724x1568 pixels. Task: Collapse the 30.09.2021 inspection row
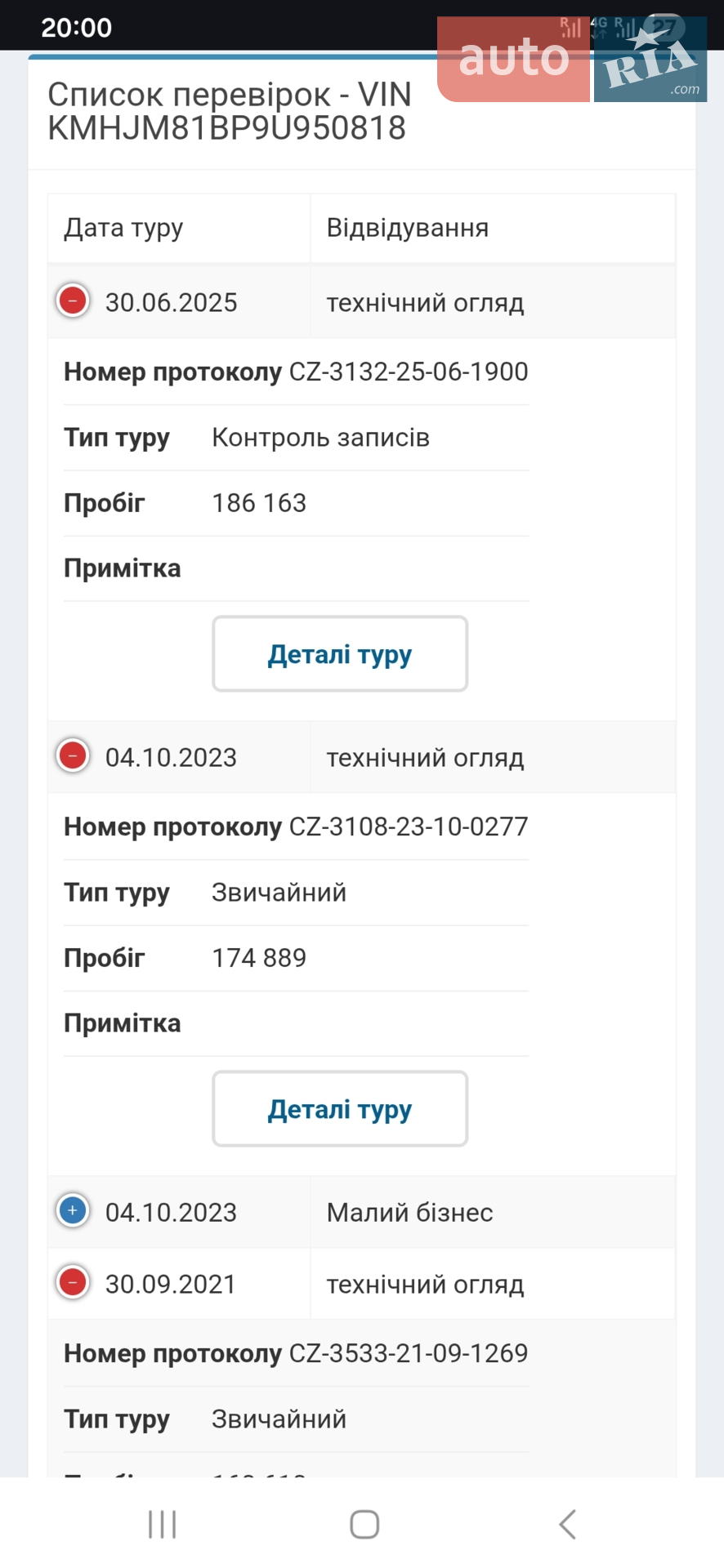[73, 1282]
